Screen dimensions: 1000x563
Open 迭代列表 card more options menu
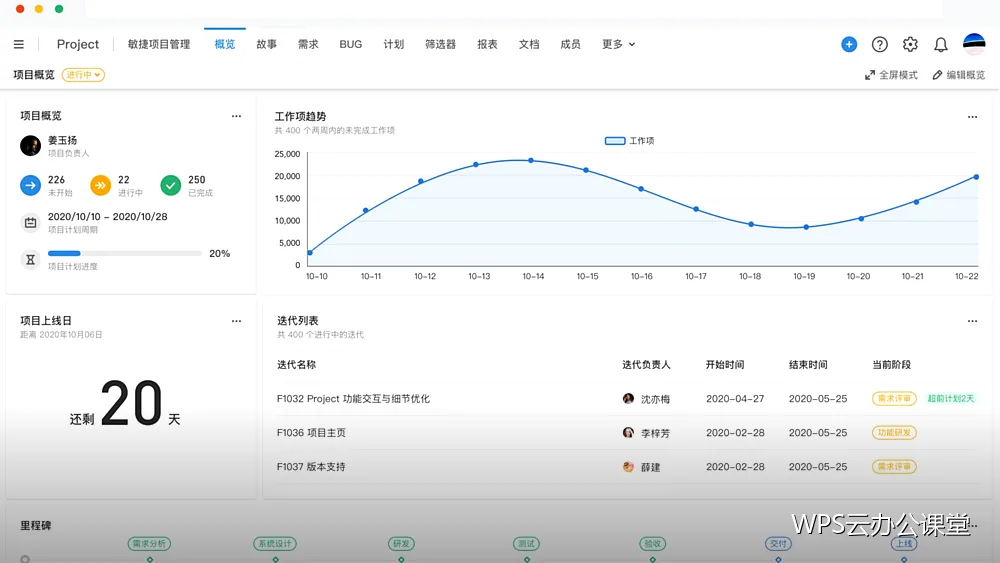click(972, 321)
